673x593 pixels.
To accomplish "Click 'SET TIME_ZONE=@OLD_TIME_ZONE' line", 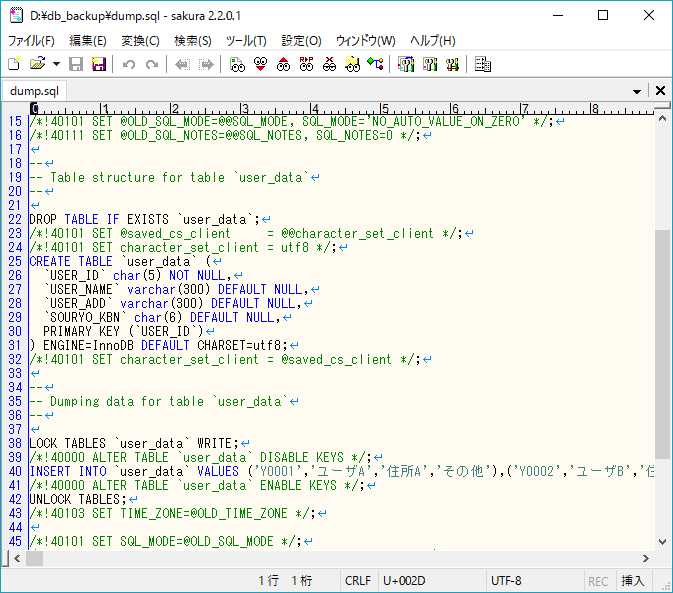I will 178,513.
